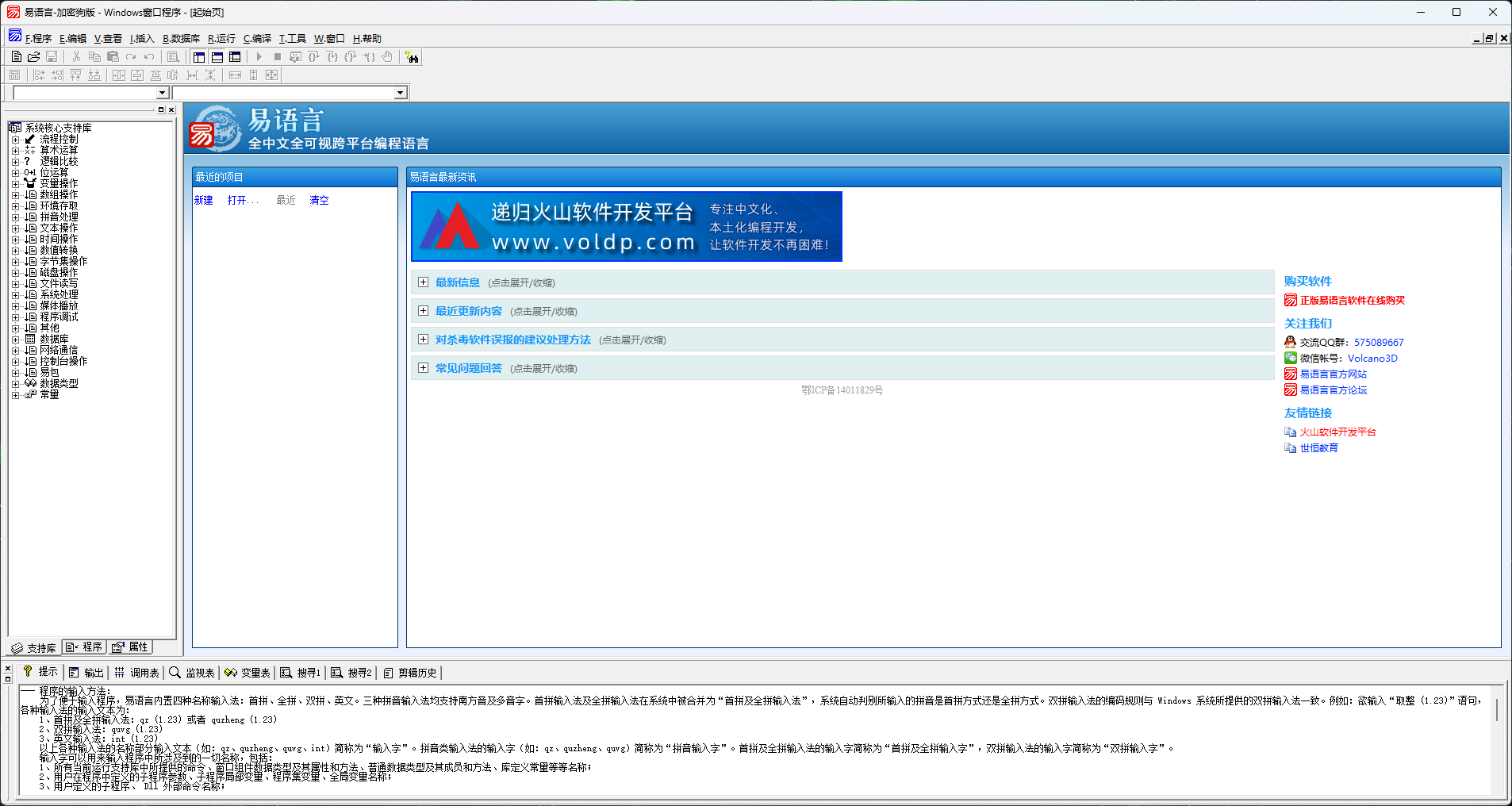Screen dimensions: 1512x806
Task: Click the Equal horizontal spacing icon
Action: click(x=192, y=75)
